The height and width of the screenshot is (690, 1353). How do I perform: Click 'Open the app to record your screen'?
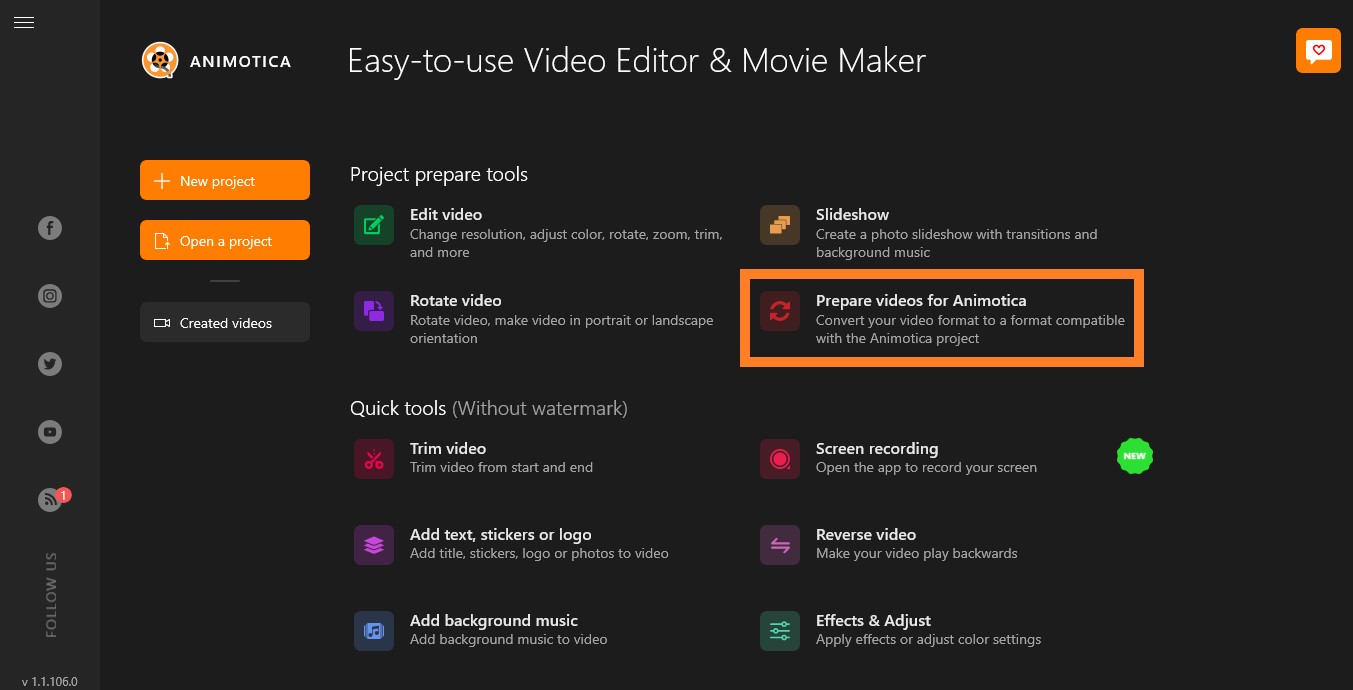[926, 467]
